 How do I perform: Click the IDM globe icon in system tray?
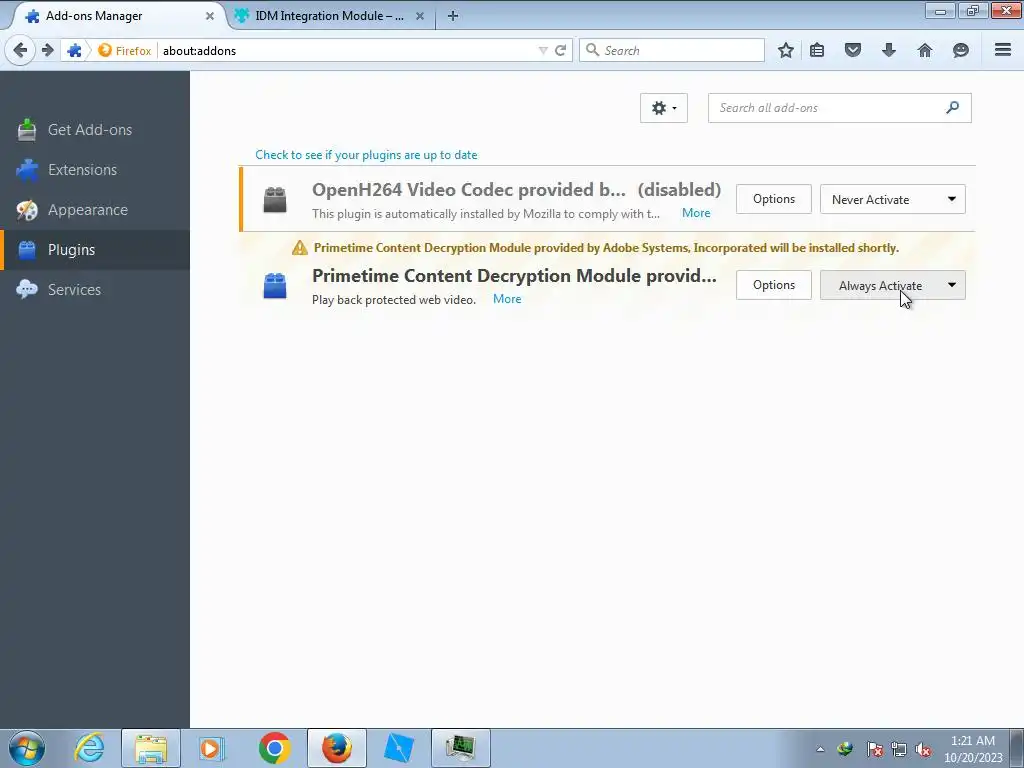click(846, 749)
